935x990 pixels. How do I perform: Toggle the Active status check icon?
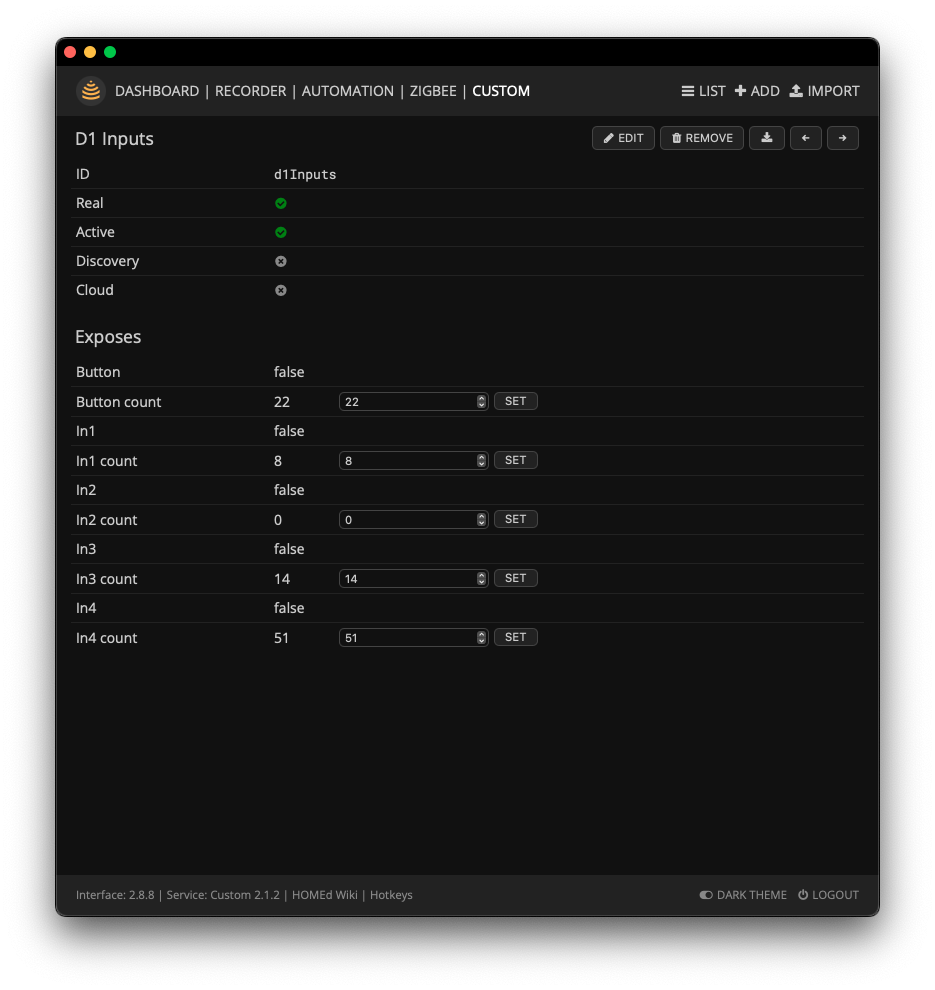point(280,232)
